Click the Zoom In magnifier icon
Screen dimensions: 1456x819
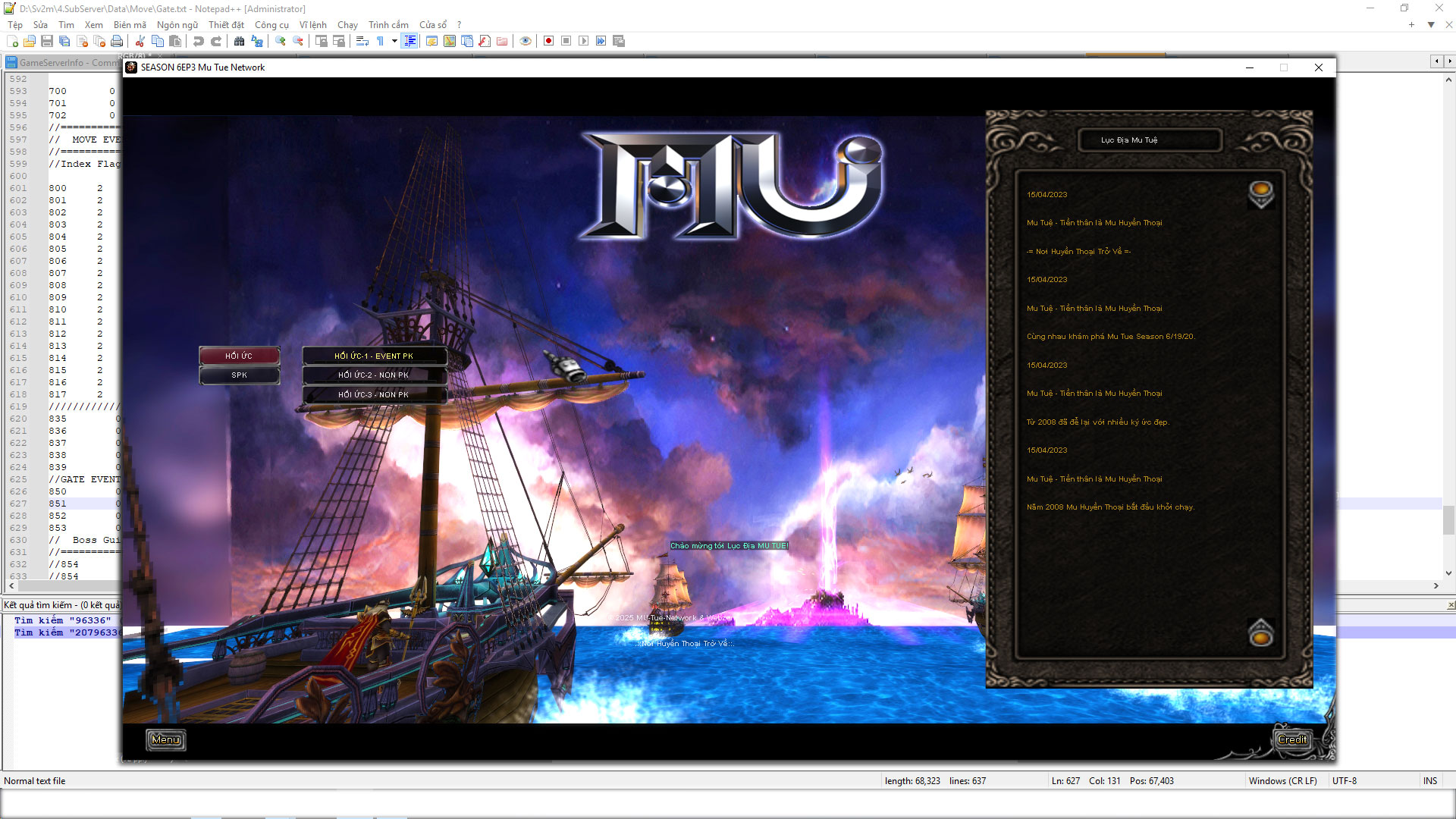[x=281, y=41]
